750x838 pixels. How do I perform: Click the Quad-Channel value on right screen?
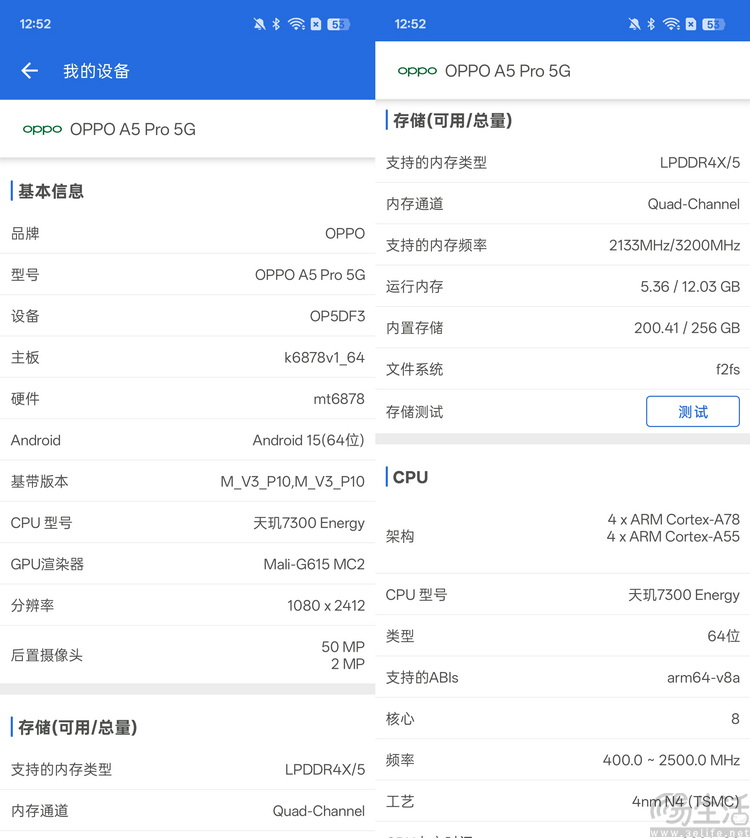point(694,204)
